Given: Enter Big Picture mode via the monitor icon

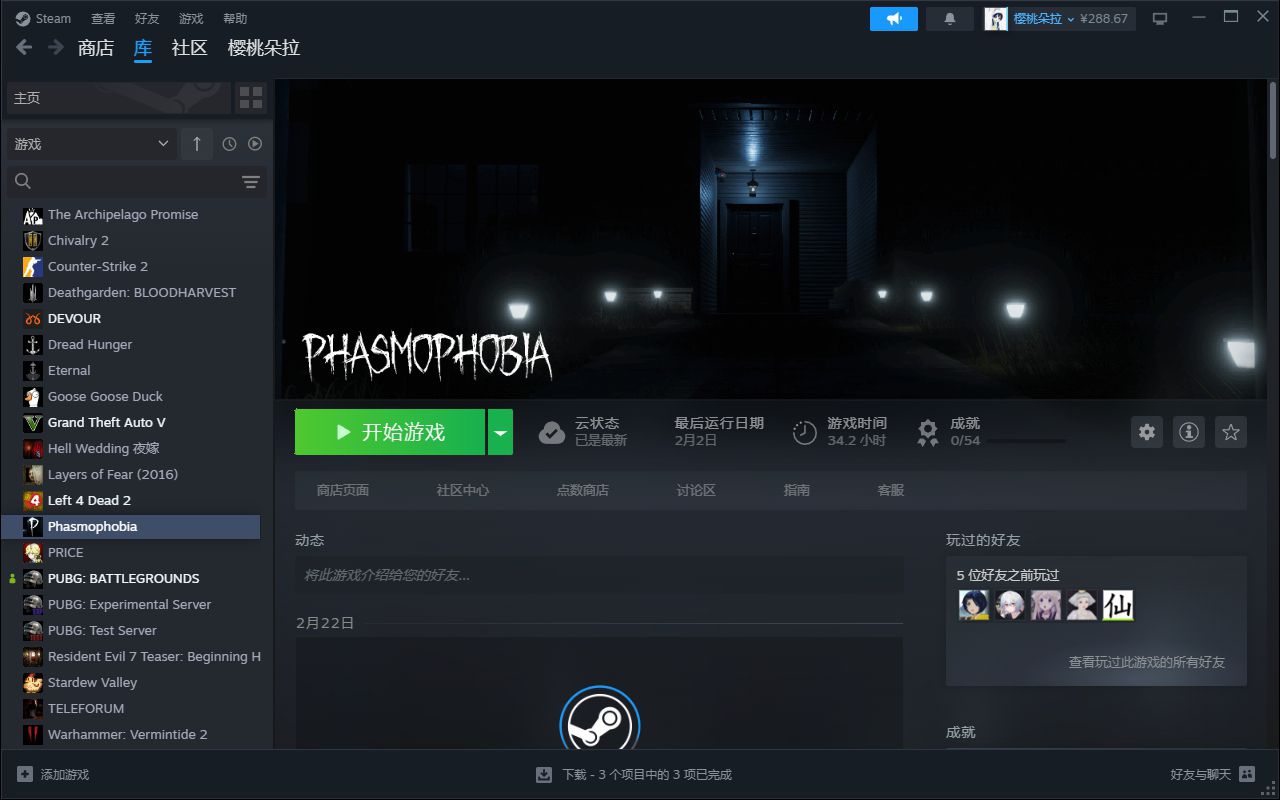Looking at the screenshot, I should 1160,19.
